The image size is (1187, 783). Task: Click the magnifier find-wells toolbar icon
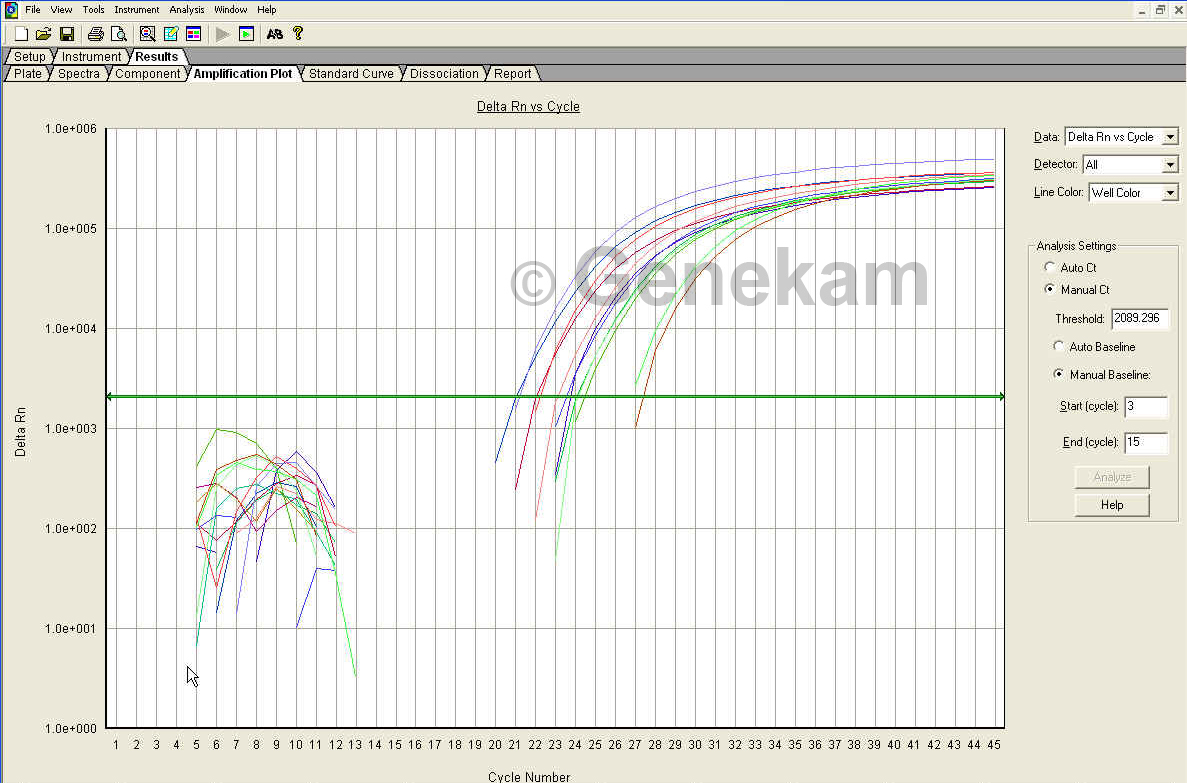coord(148,34)
